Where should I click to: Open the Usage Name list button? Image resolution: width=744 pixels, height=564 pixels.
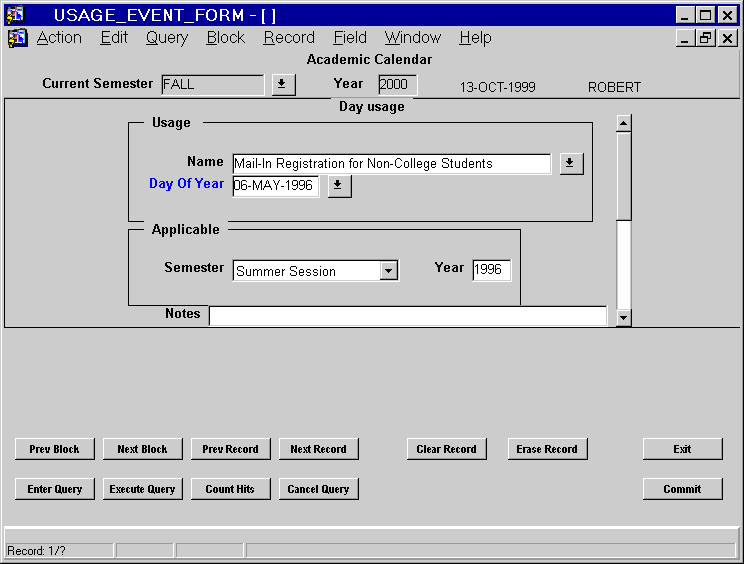(572, 164)
